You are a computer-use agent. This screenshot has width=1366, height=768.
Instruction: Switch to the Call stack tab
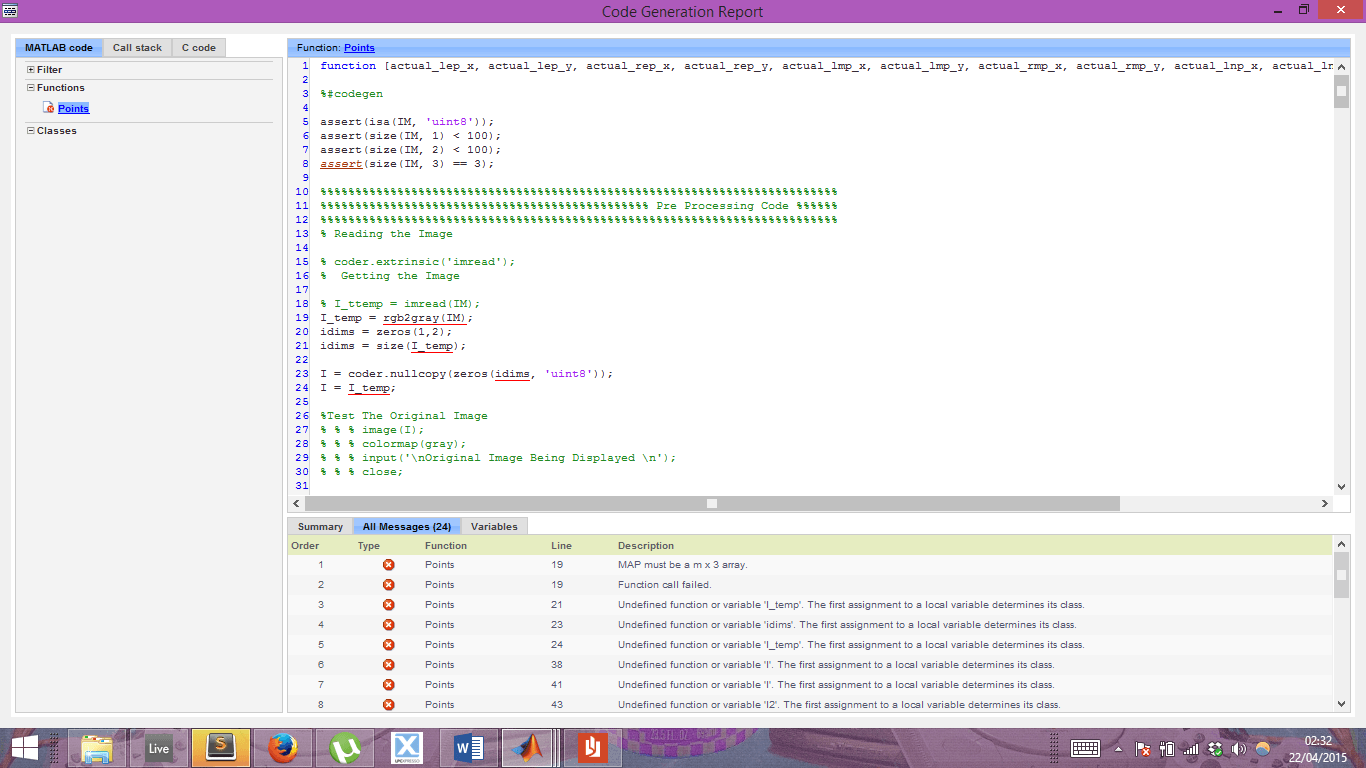pos(137,48)
